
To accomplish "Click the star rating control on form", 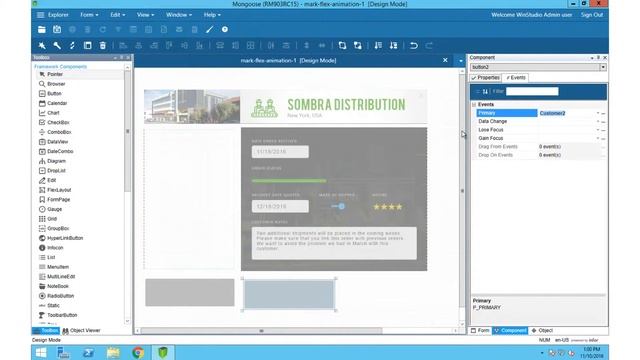I will 387,207.
